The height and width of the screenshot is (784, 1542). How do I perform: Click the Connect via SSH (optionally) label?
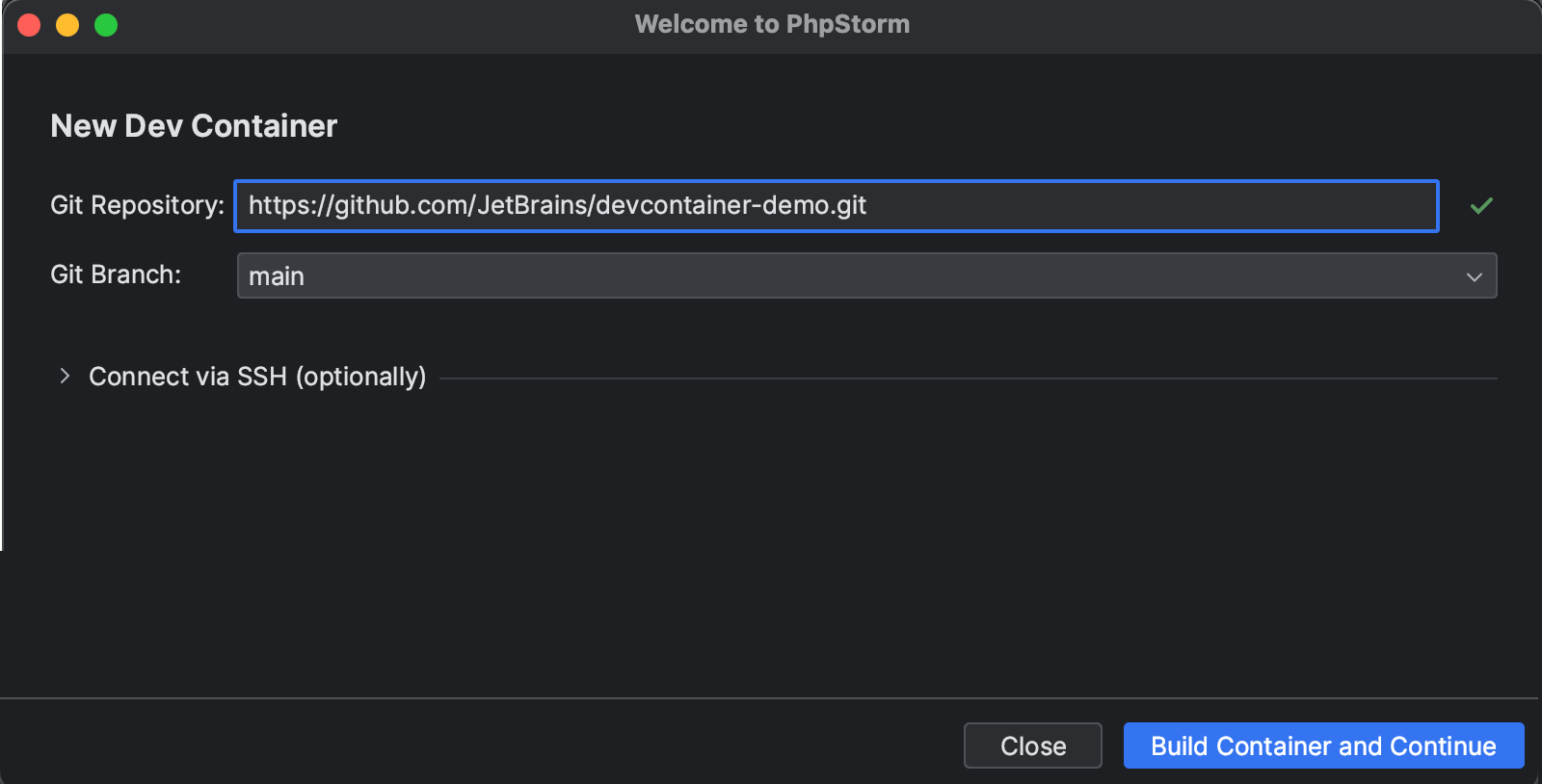tap(257, 377)
